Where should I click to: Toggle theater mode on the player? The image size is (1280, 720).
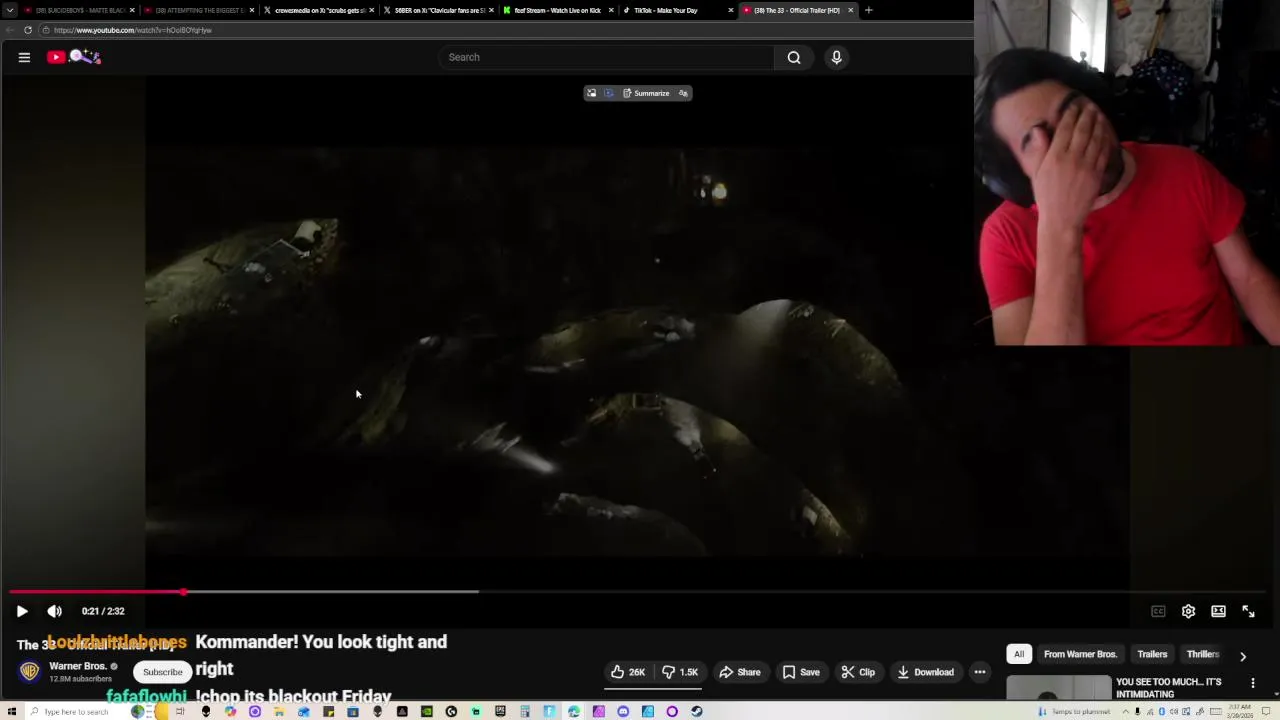(1218, 611)
